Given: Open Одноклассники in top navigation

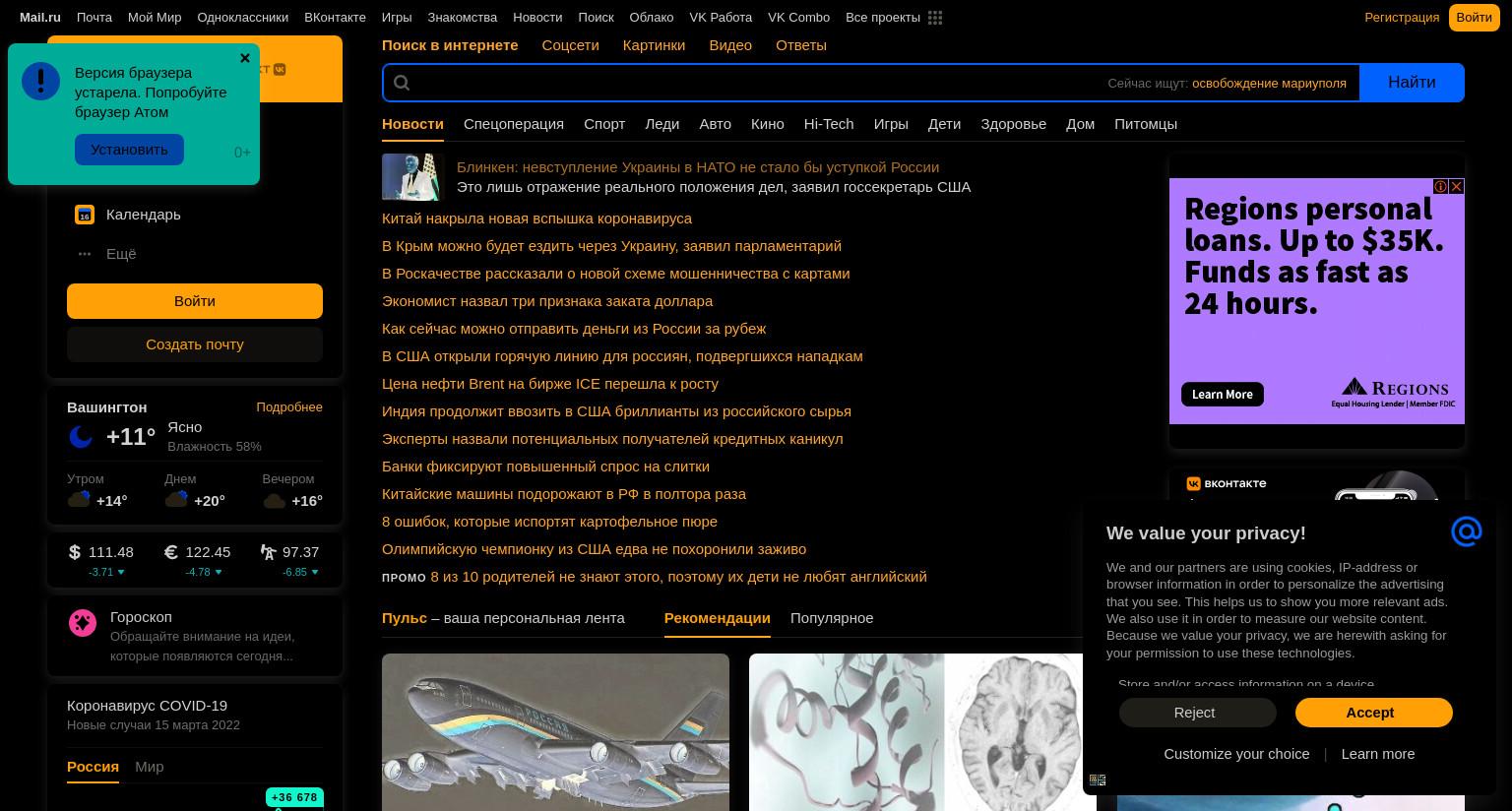Looking at the screenshot, I should [x=242, y=18].
